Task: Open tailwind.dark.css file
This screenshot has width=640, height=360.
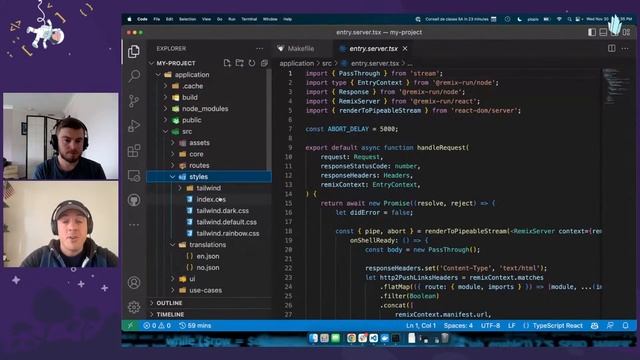Action: click(x=222, y=211)
